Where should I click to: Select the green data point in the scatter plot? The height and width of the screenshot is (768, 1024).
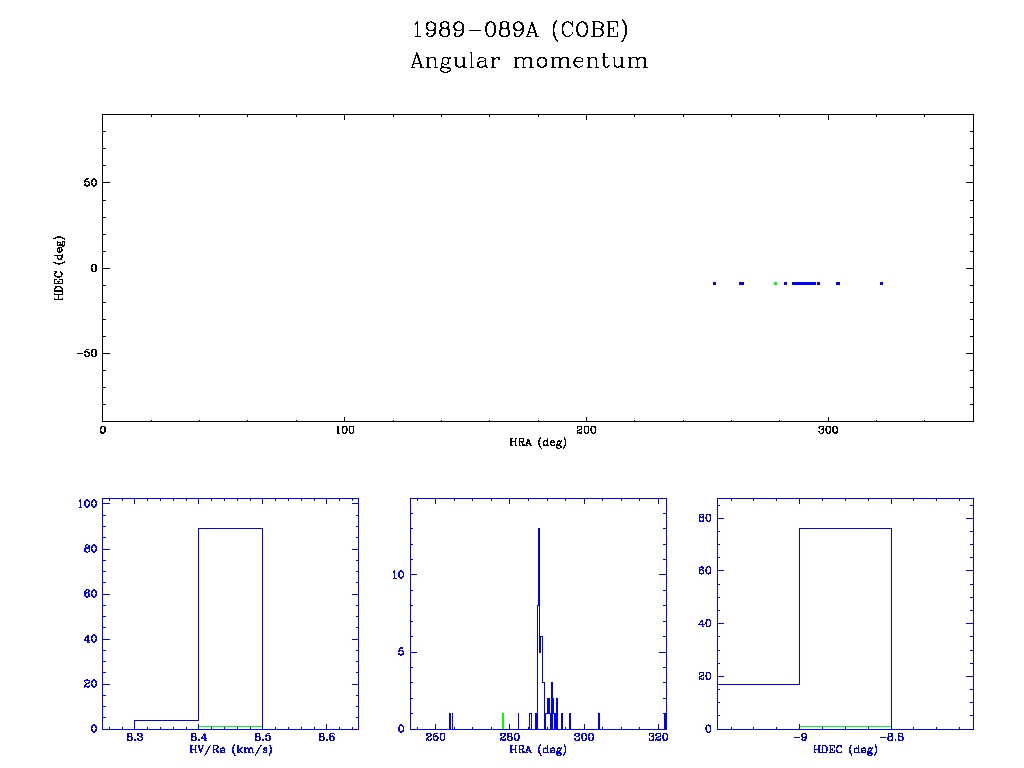click(775, 283)
